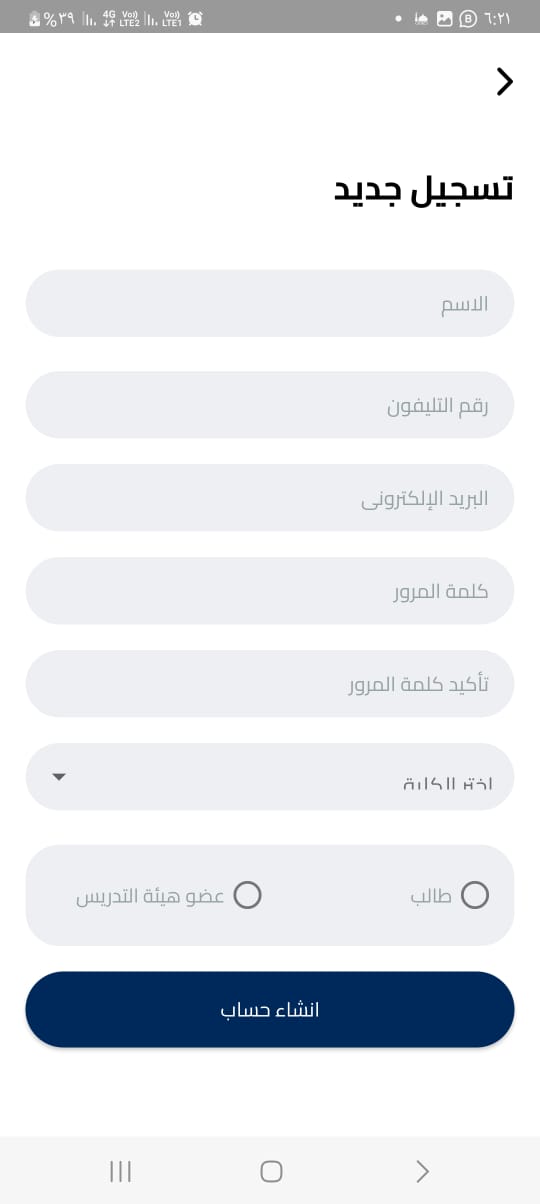Tap the تسجيل جديد page heading
The image size is (540, 1204).
424,190
